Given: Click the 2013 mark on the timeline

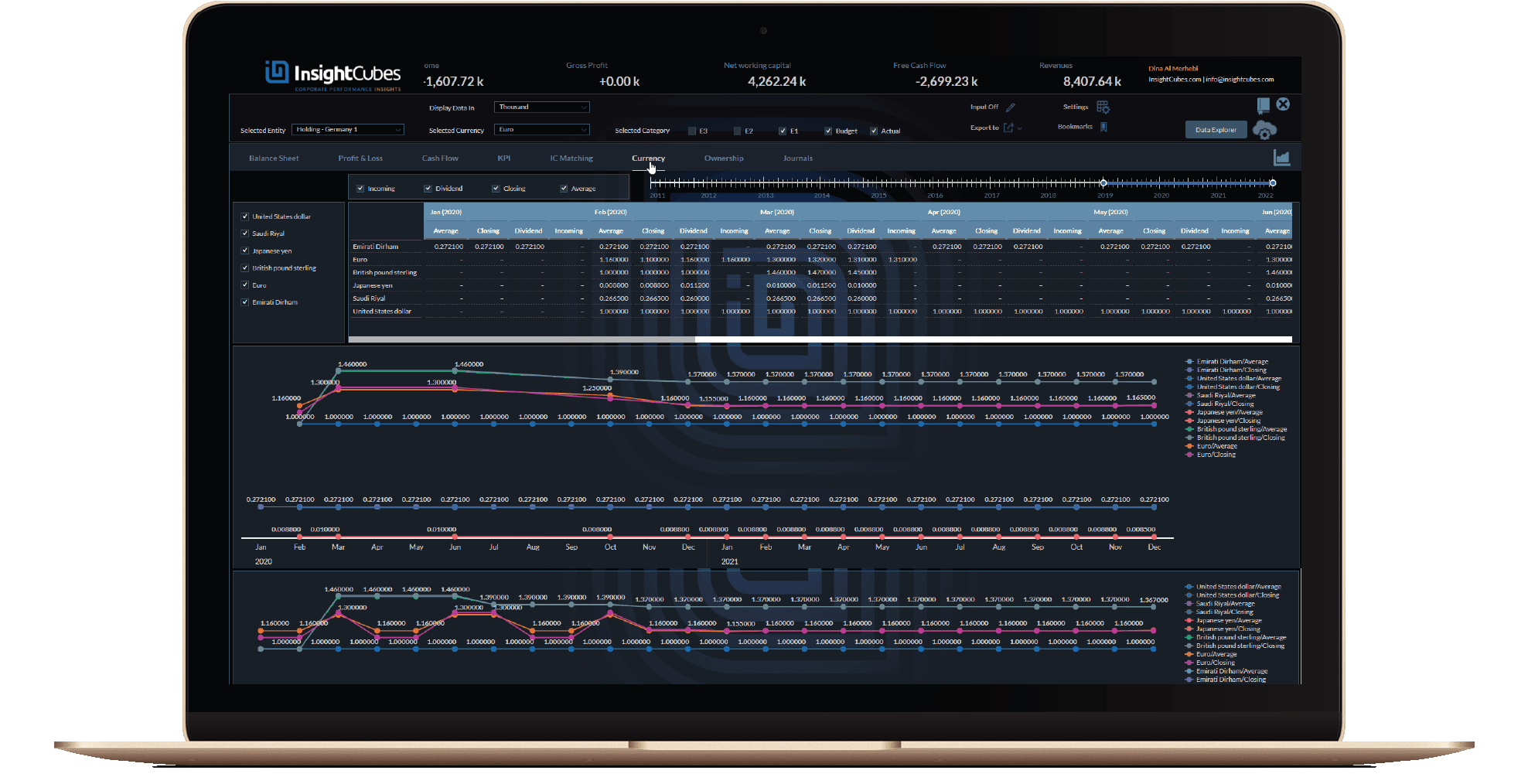Looking at the screenshot, I should coord(766,196).
